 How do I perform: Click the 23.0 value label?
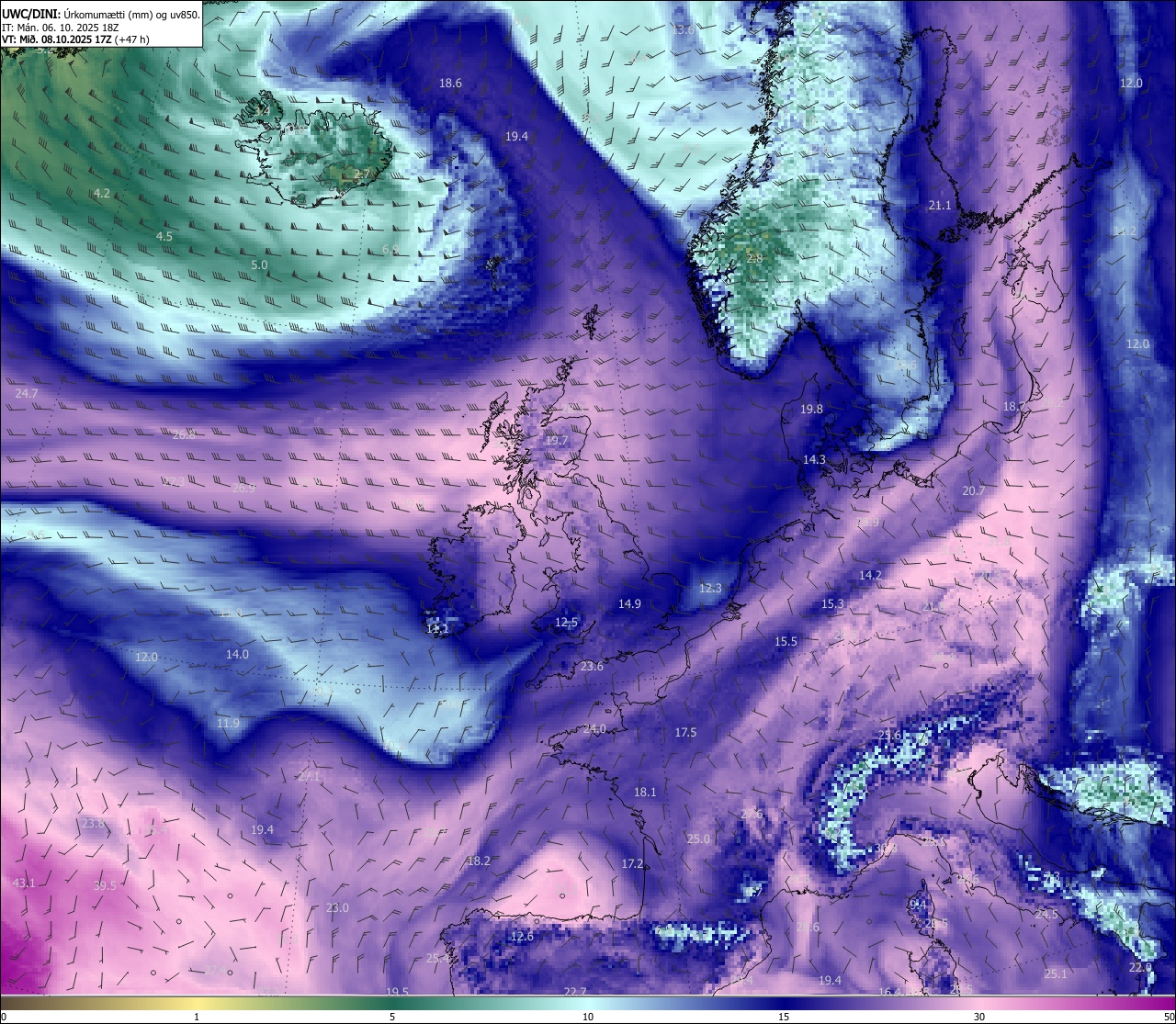(x=337, y=908)
